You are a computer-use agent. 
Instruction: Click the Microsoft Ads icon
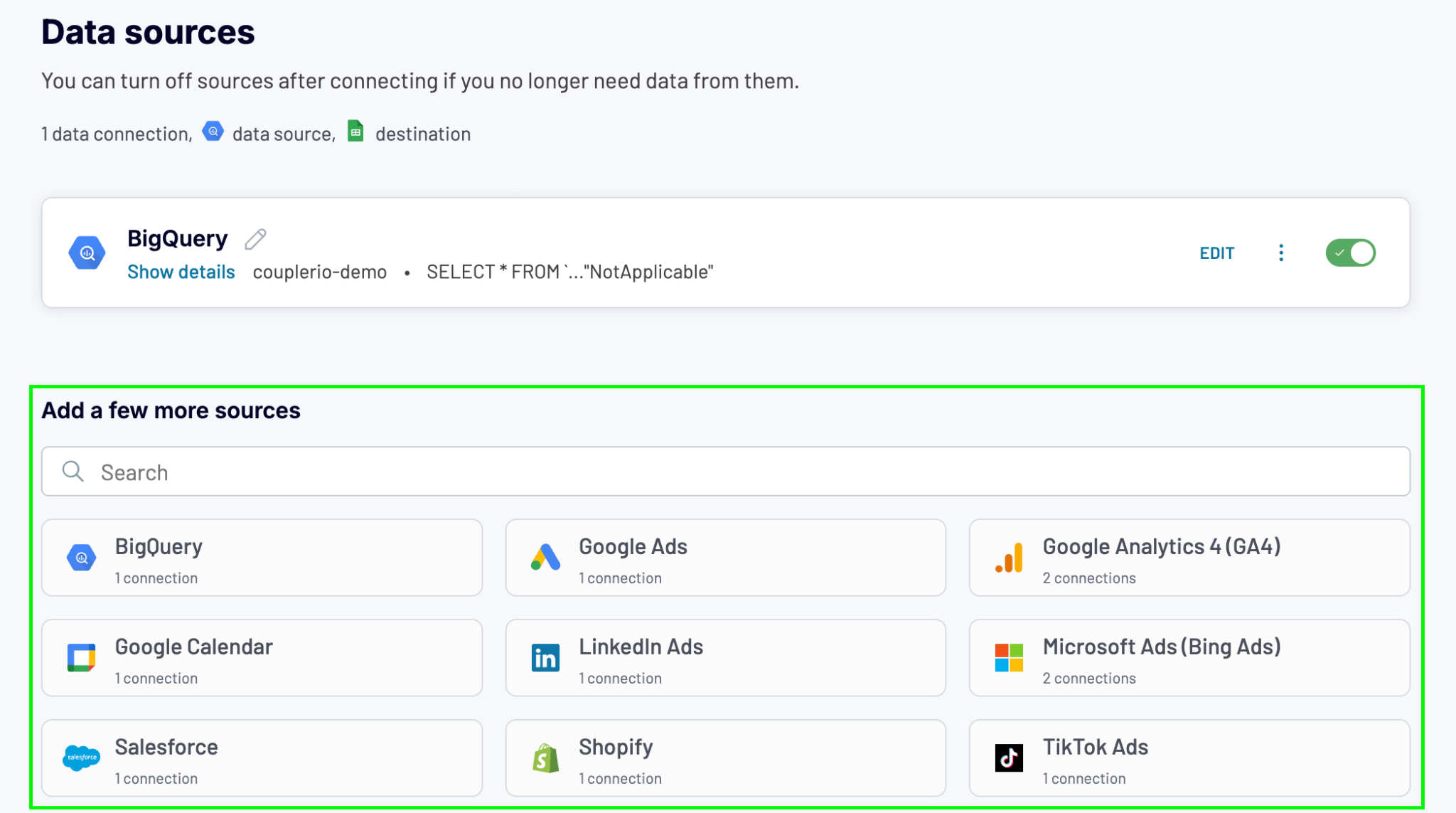pos(1008,657)
